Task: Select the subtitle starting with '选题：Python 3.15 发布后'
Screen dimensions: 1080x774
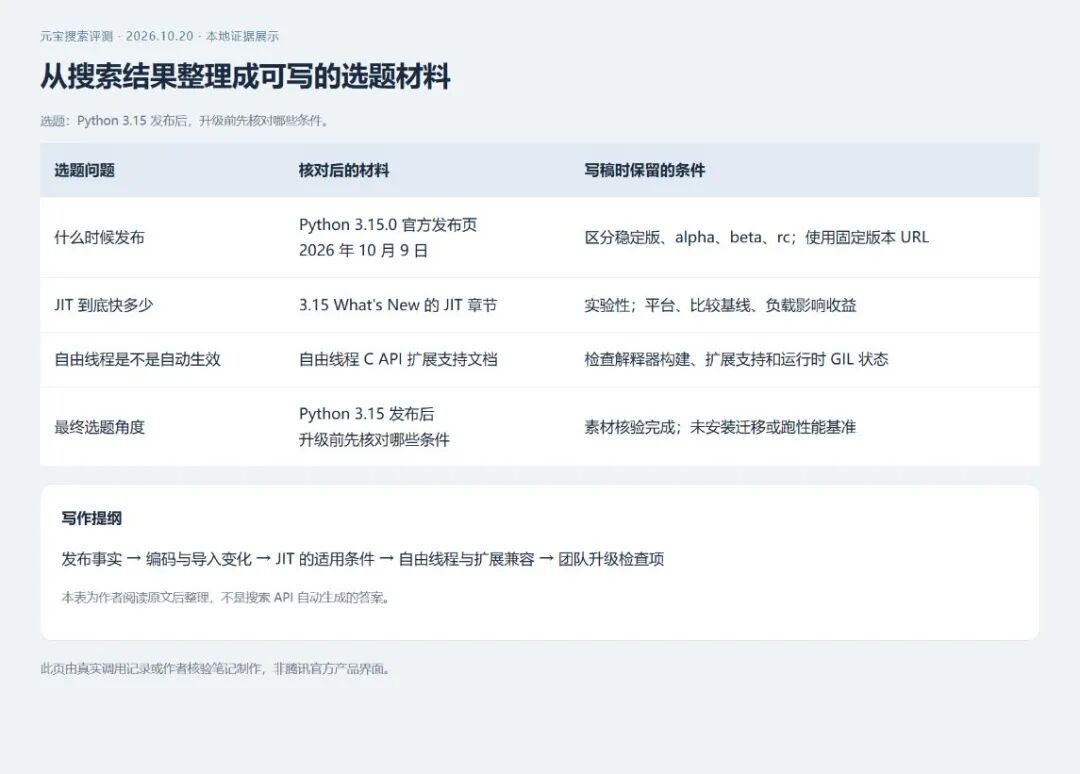Action: [x=186, y=121]
